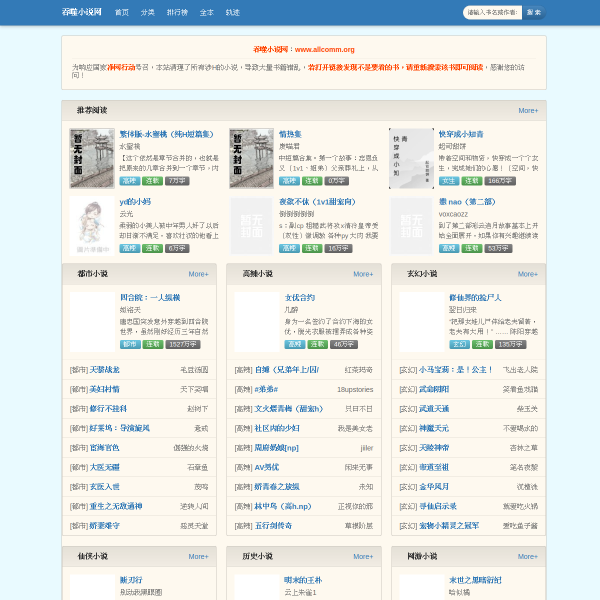This screenshot has height=600, width=600.
Task: Open the 排行榜 navigation item
Action: click(177, 13)
